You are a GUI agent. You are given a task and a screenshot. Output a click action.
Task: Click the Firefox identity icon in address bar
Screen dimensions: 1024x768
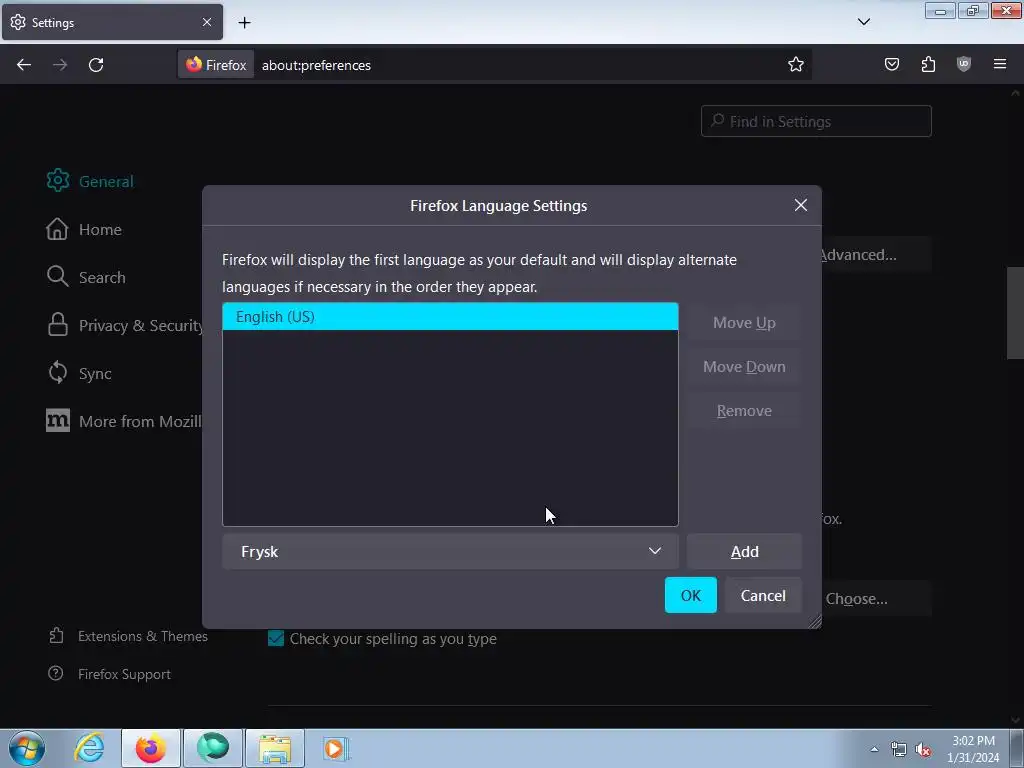point(216,65)
